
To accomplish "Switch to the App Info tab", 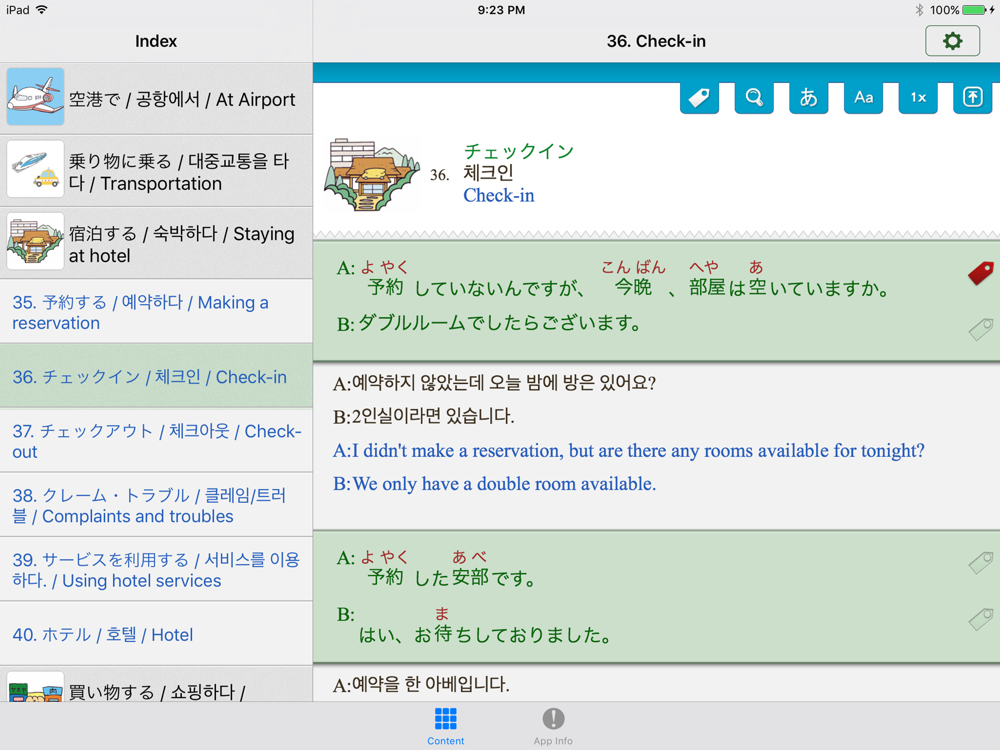I will click(553, 726).
